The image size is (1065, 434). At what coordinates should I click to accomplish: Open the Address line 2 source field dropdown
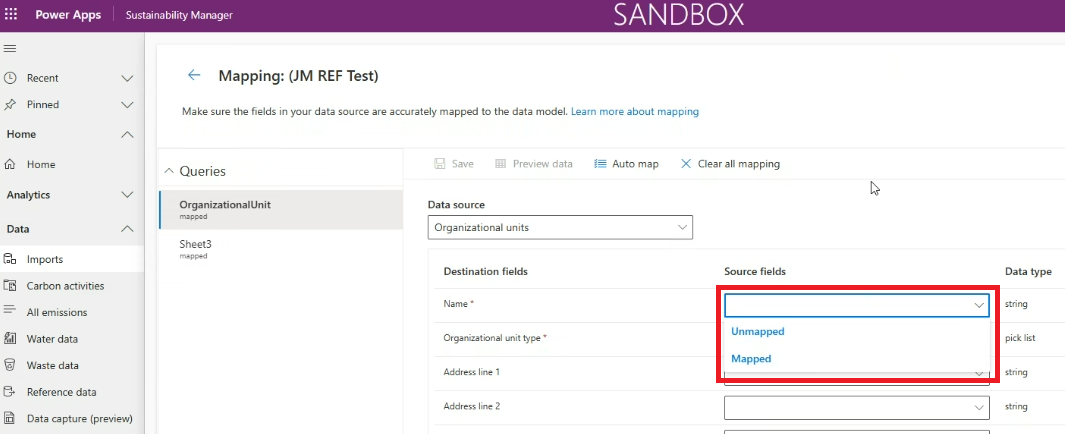[x=856, y=408]
